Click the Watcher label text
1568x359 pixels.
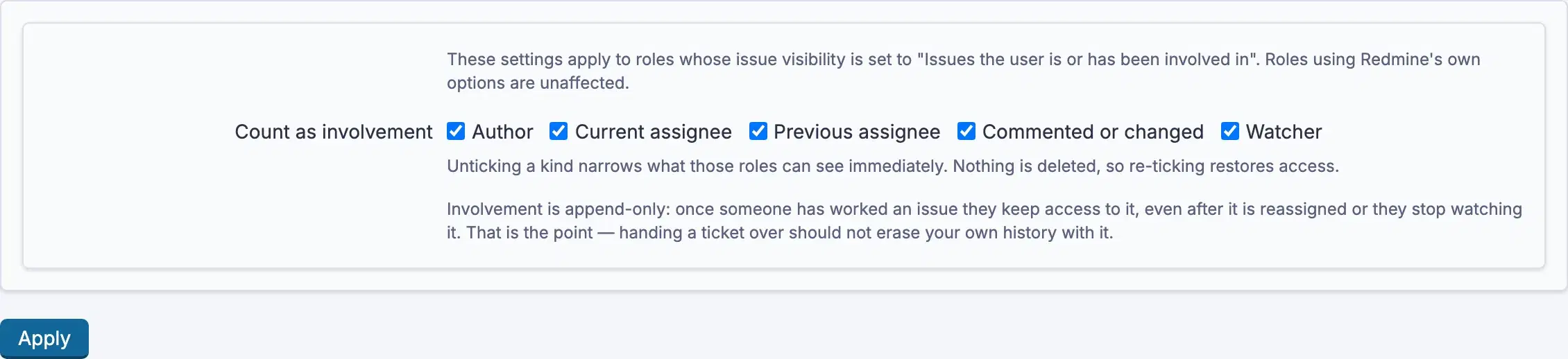(1284, 132)
